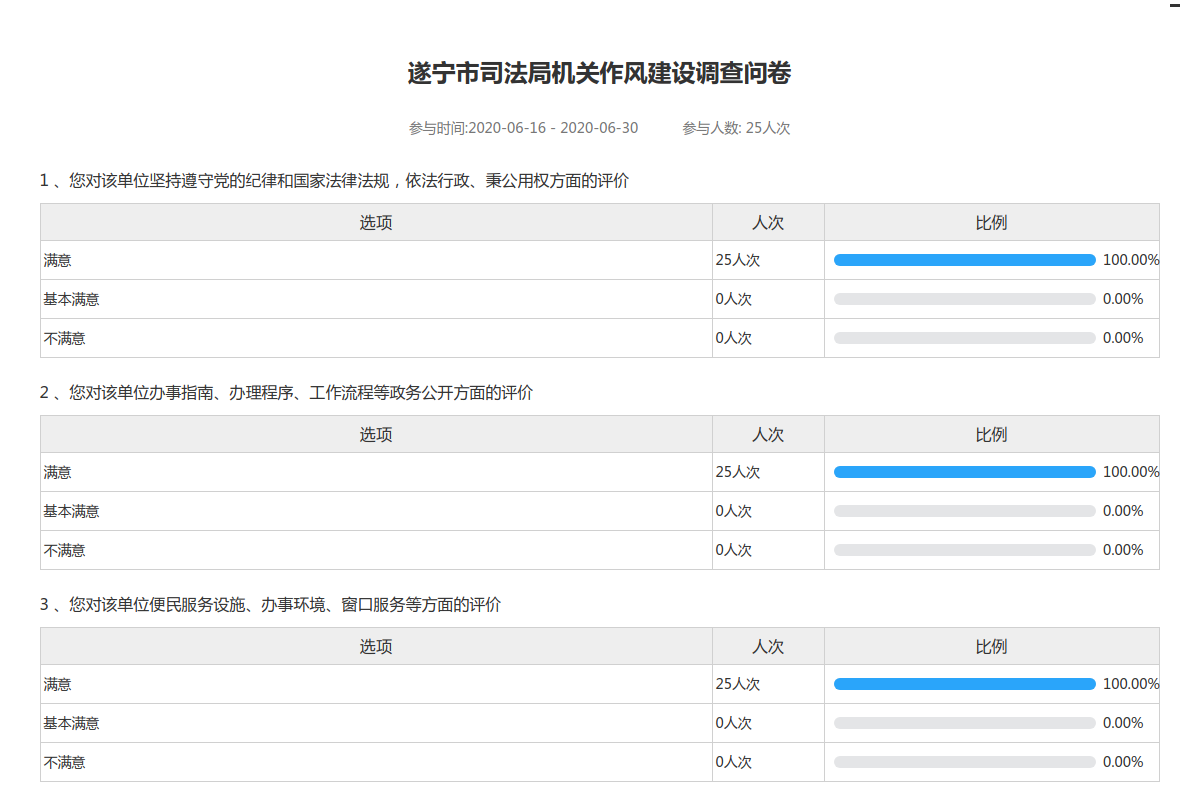Click the 人次 column header in question 2 table
This screenshot has height=801, width=1187.
(x=768, y=434)
